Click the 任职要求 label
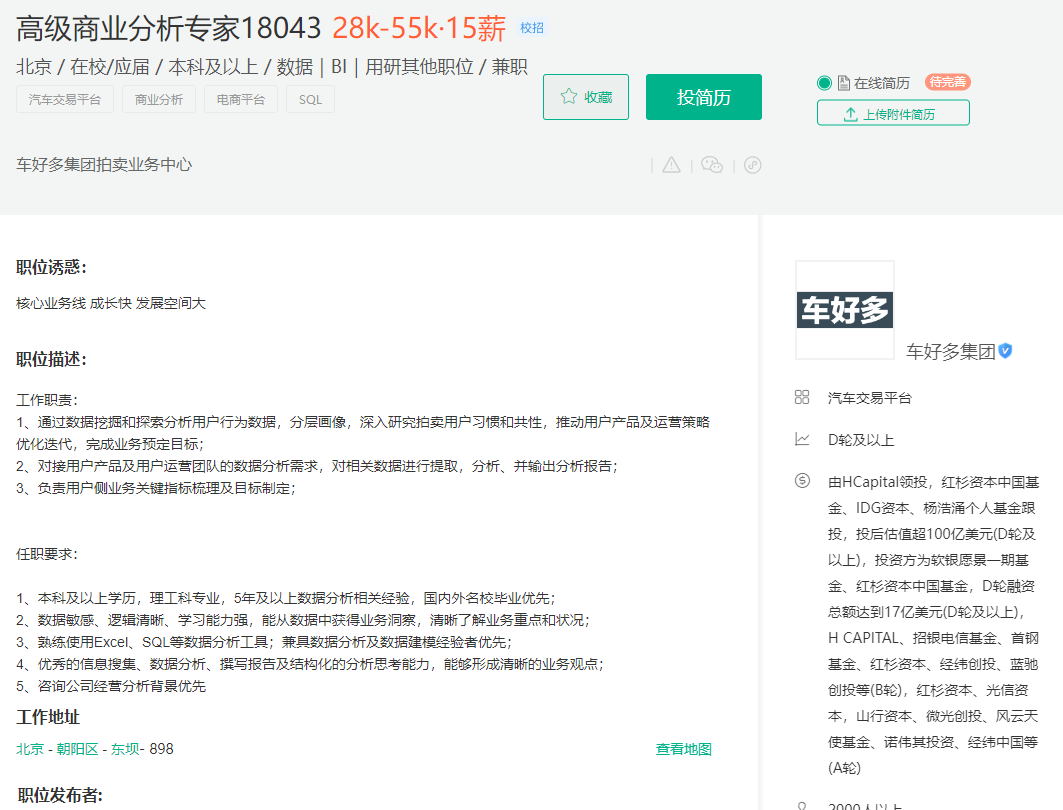 [x=47, y=554]
